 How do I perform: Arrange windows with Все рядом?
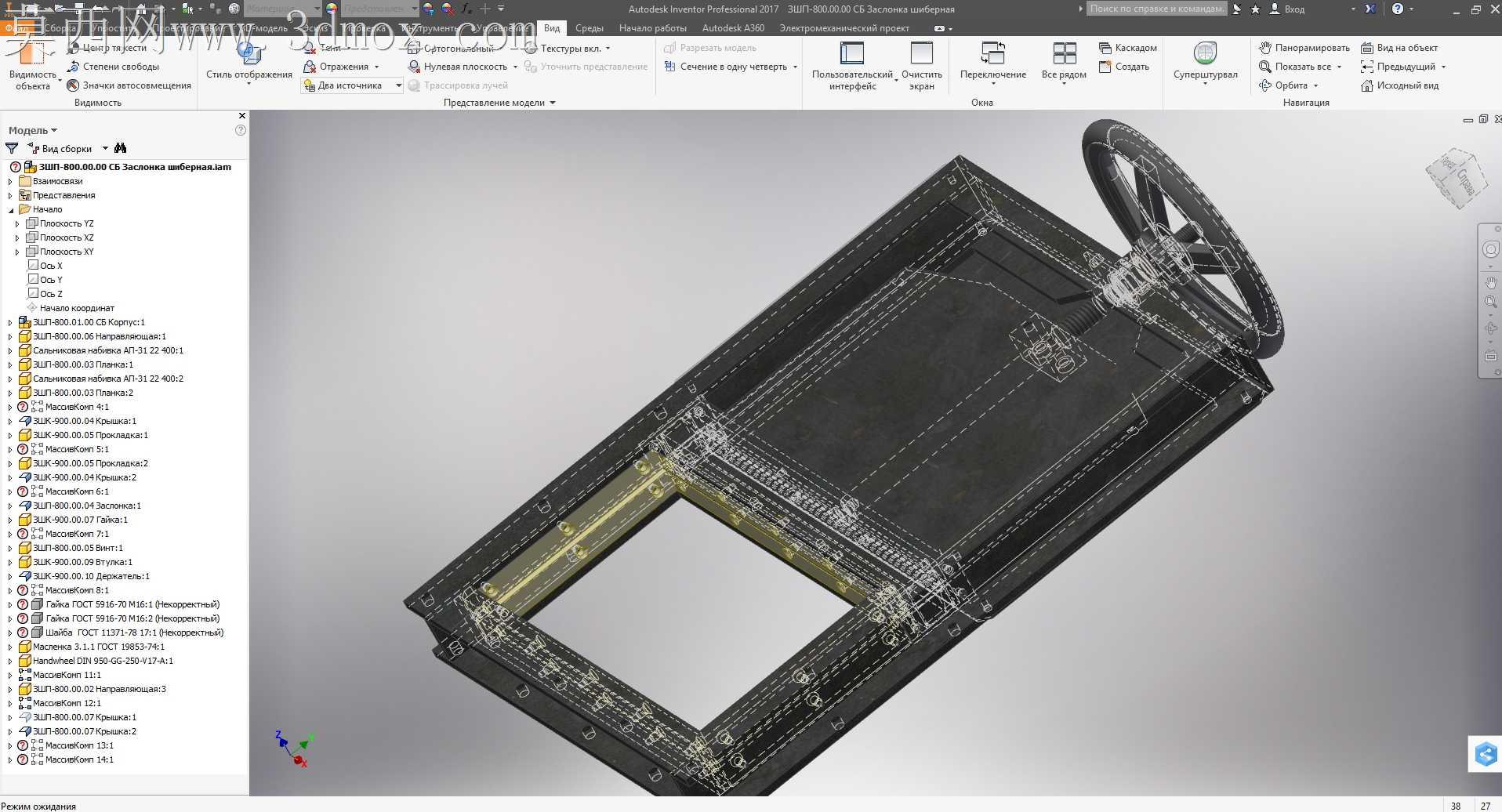(1064, 63)
